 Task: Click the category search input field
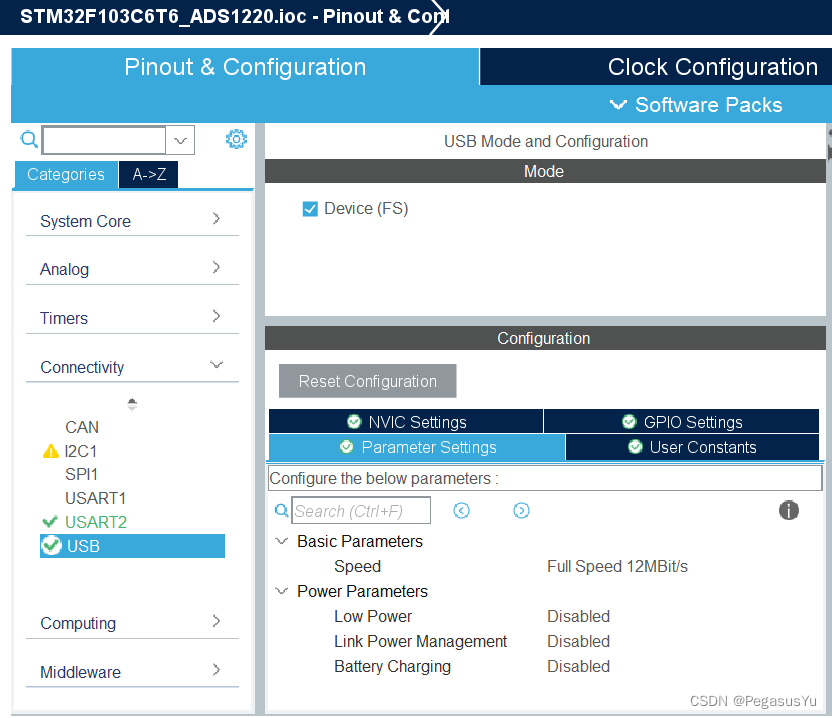104,140
